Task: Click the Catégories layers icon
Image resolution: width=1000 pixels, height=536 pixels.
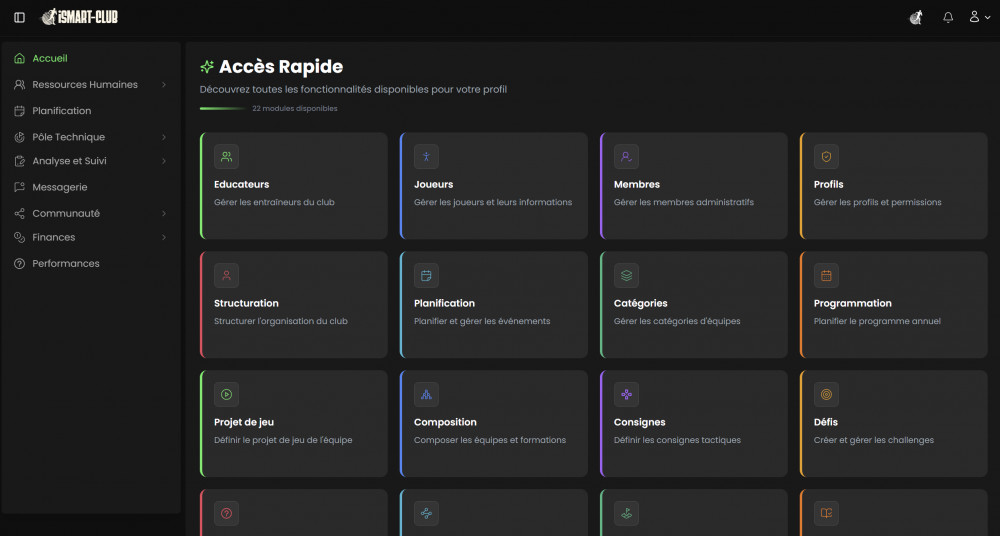Action: pyautogui.click(x=626, y=275)
